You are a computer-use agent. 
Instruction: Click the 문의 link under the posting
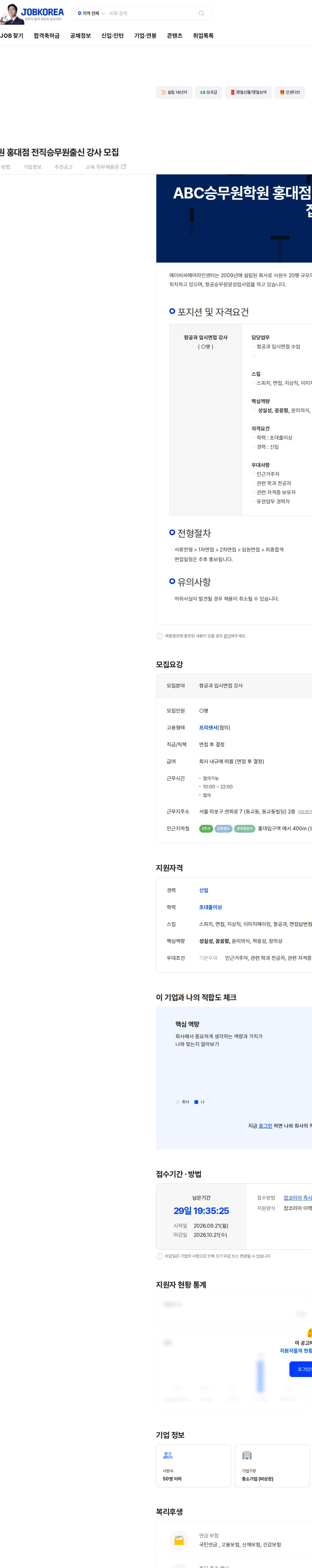tap(227, 636)
